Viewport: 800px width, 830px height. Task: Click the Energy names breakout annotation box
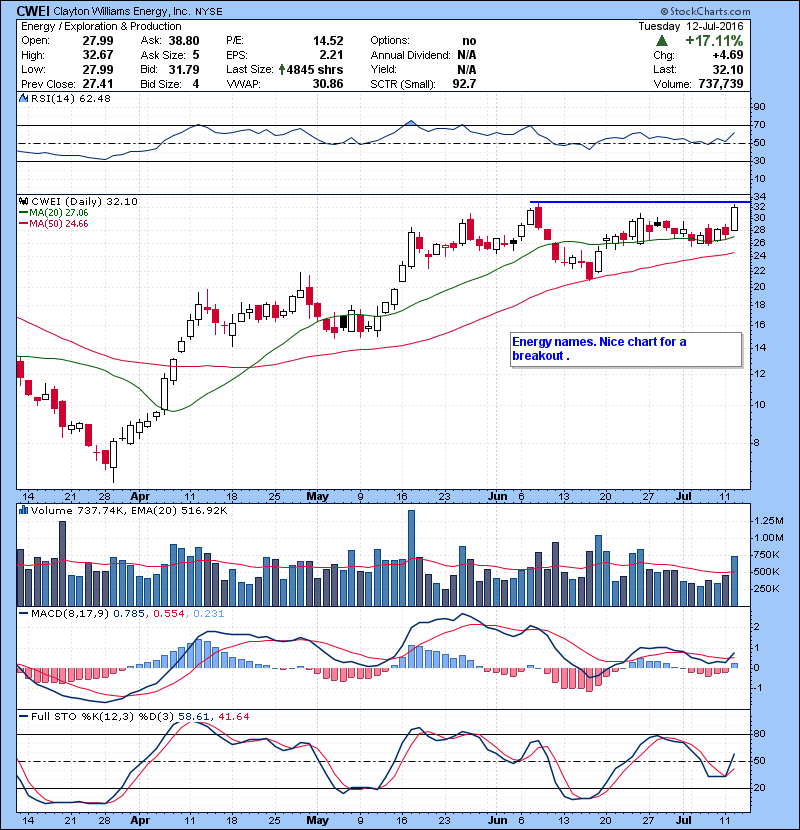626,349
